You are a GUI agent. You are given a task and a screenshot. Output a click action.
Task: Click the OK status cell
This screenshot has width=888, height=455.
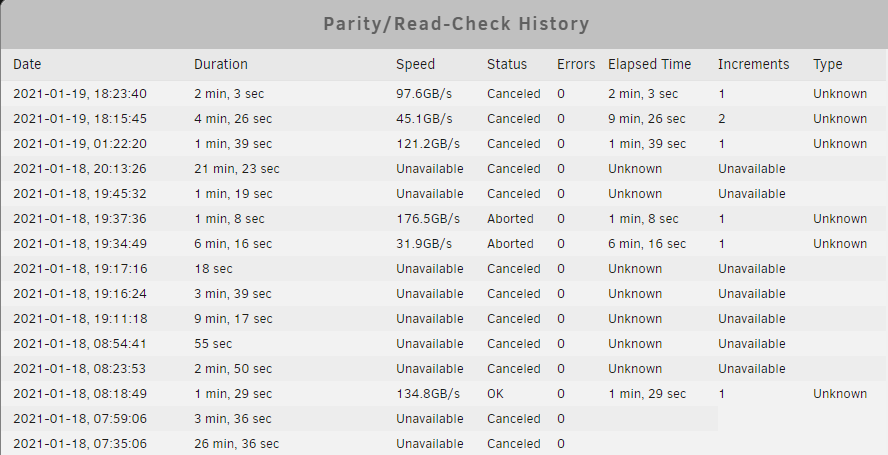(495, 393)
